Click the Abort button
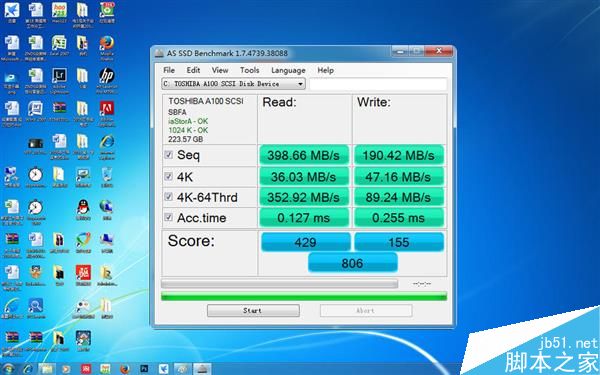 [366, 310]
